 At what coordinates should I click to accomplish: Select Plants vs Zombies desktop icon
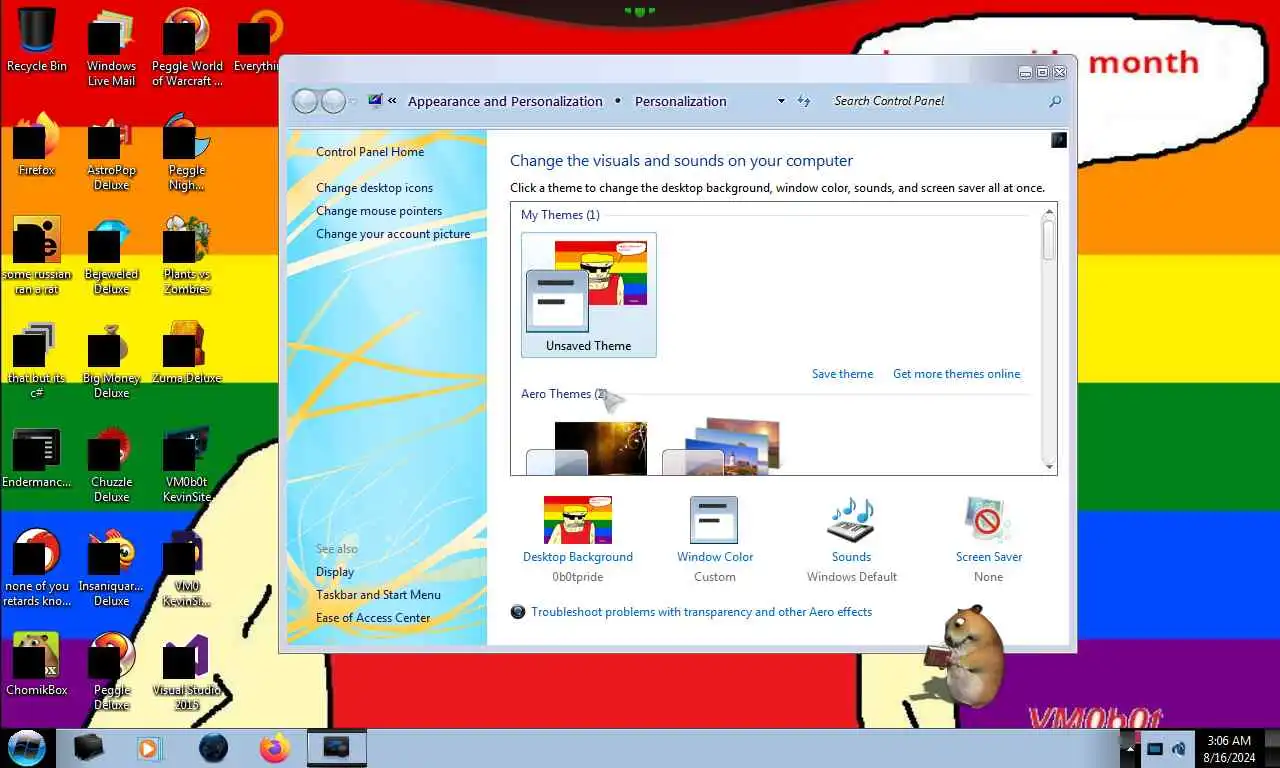pyautogui.click(x=187, y=255)
